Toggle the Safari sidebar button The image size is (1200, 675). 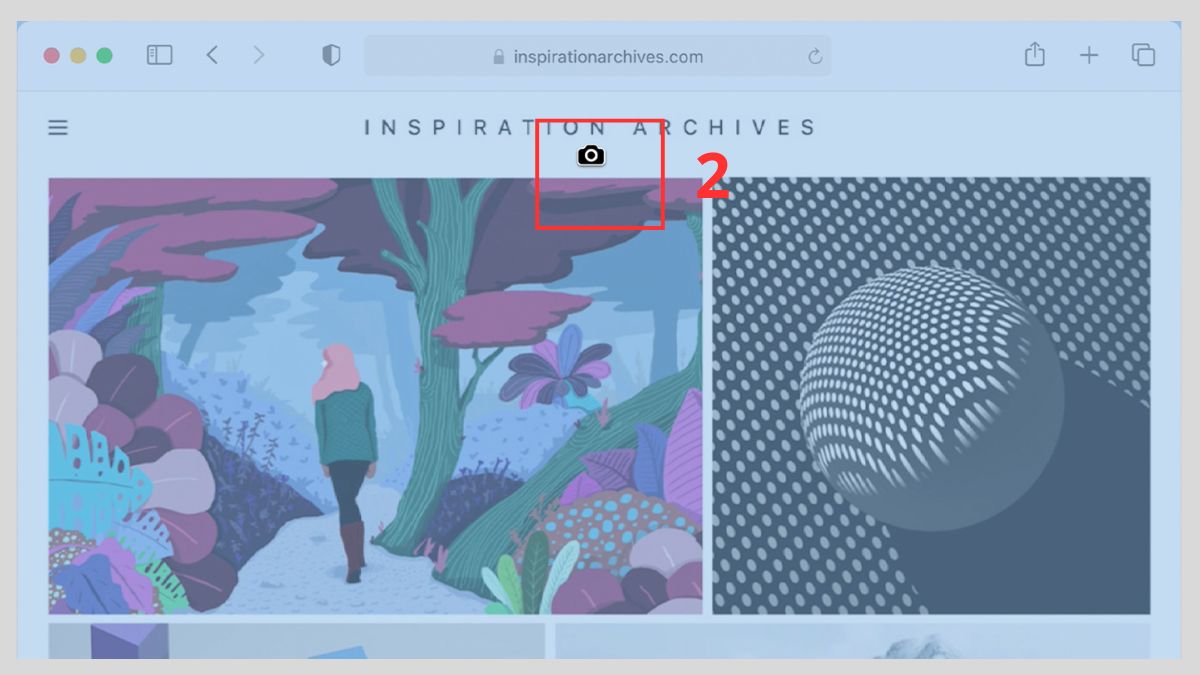pyautogui.click(x=159, y=55)
